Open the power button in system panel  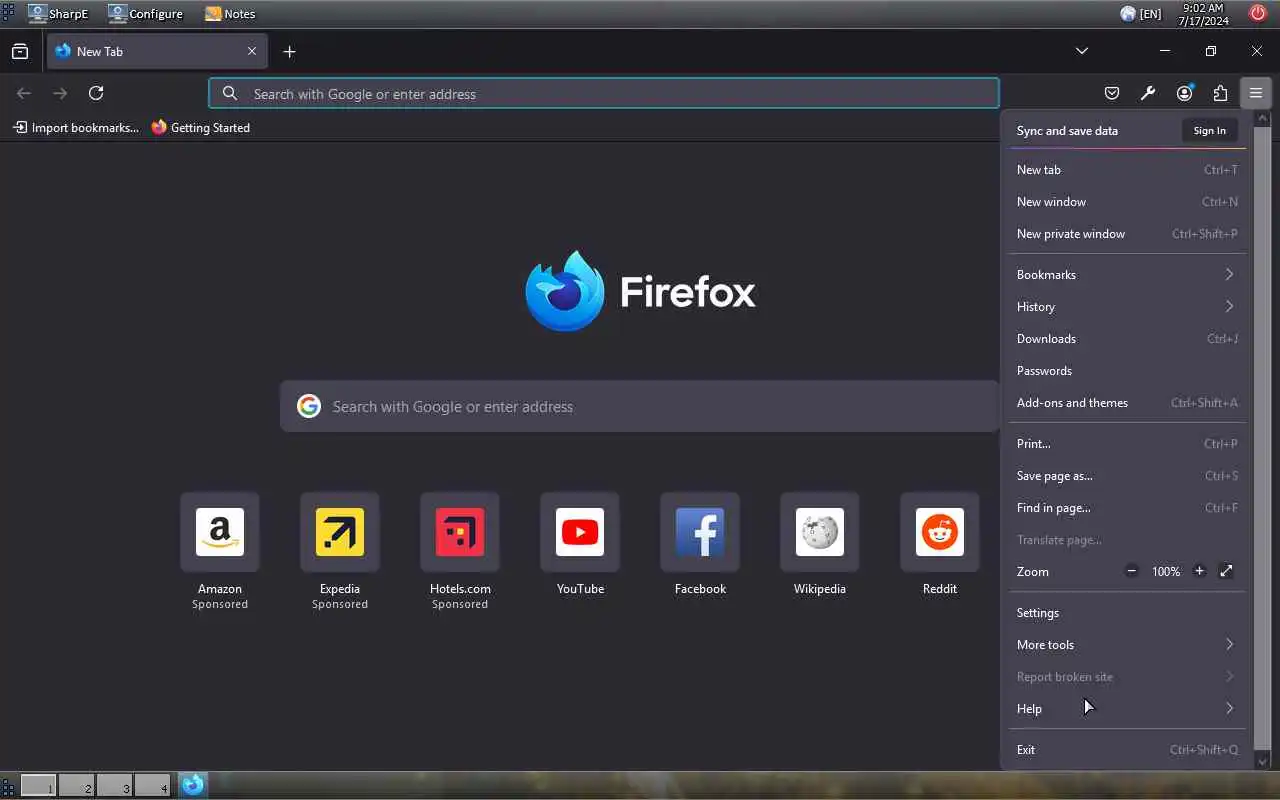(x=1258, y=13)
